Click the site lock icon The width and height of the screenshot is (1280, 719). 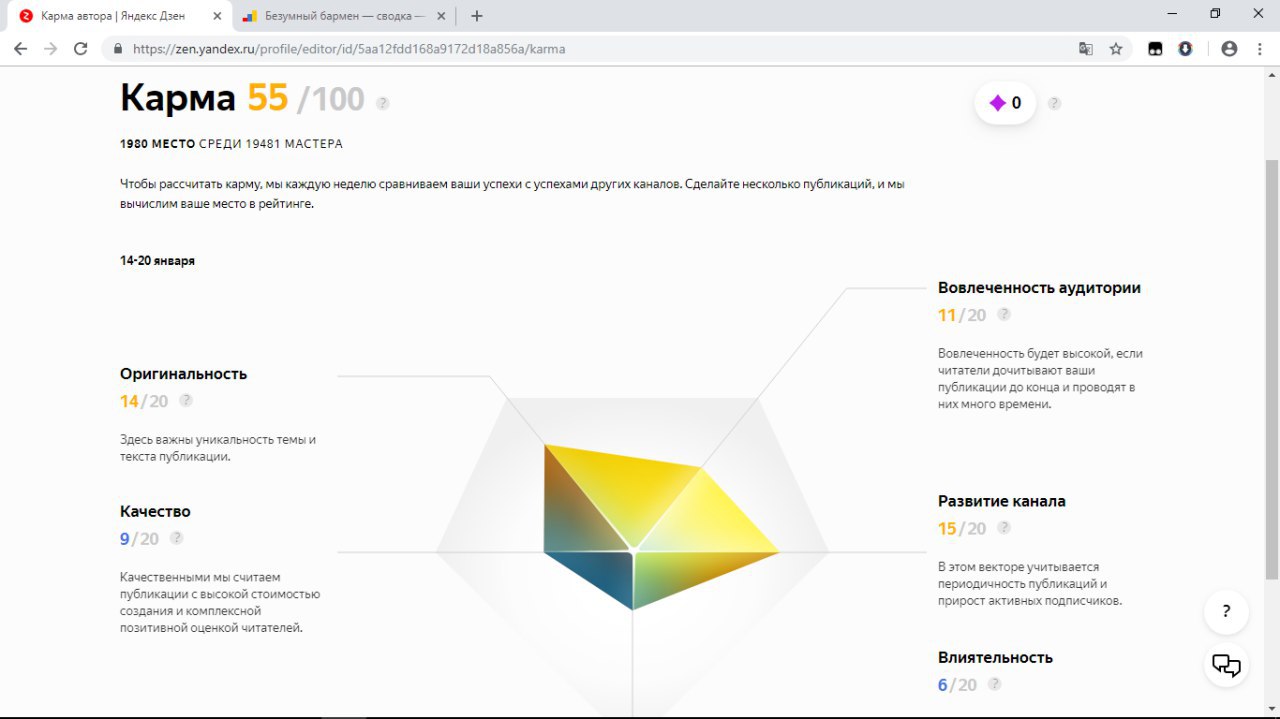tap(119, 48)
